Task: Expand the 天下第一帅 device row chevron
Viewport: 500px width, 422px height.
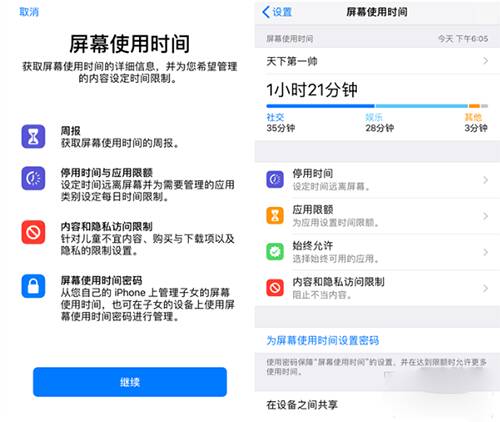Action: (486, 61)
